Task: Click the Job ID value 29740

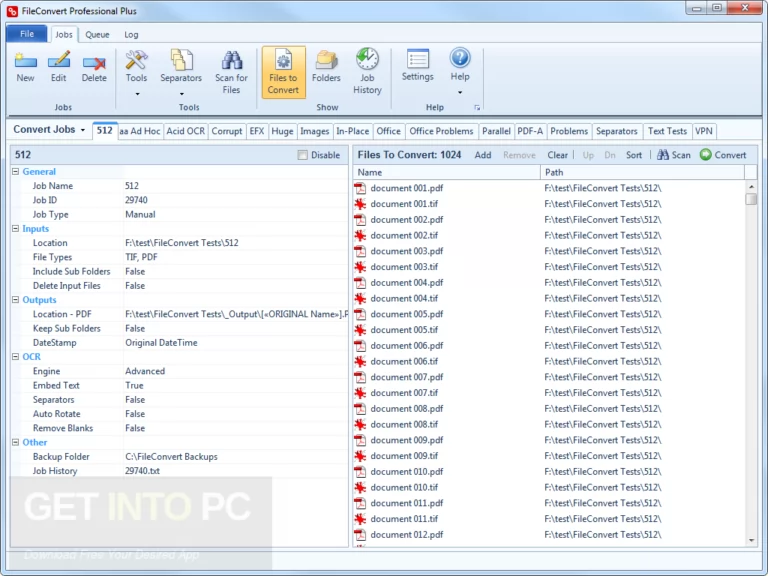Action: coord(136,200)
